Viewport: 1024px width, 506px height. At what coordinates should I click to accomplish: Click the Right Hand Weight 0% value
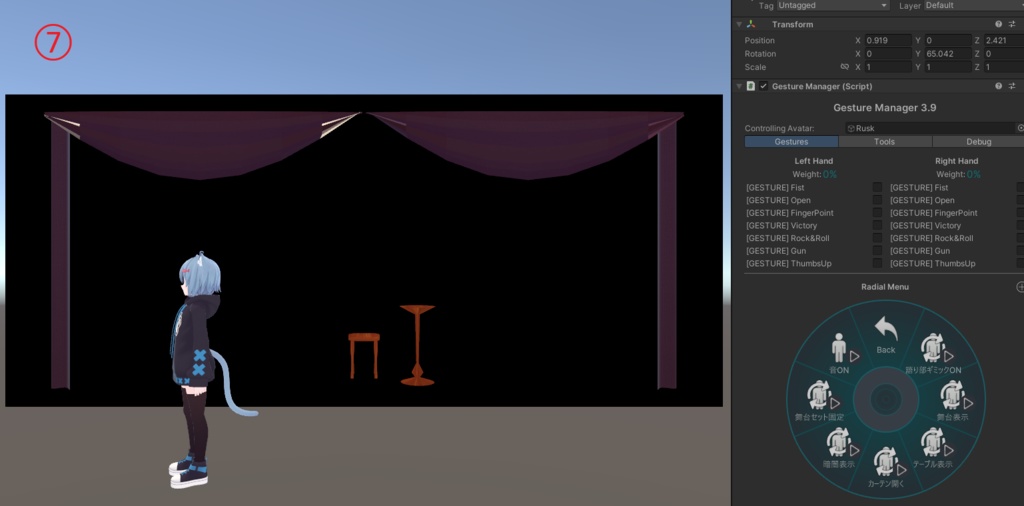point(973,174)
